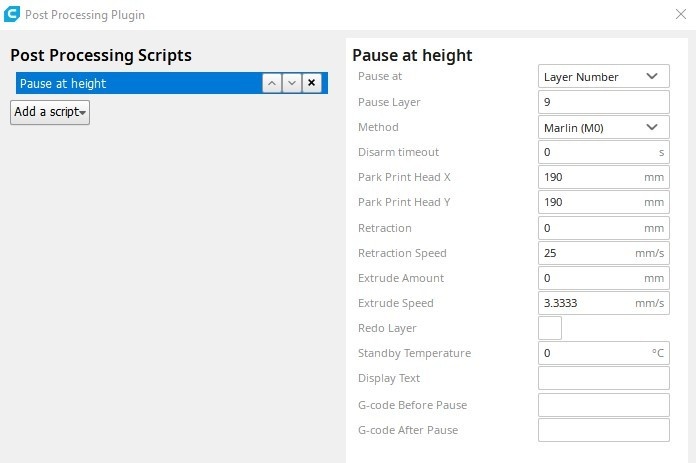Edit the Disarm timeout value

point(595,152)
